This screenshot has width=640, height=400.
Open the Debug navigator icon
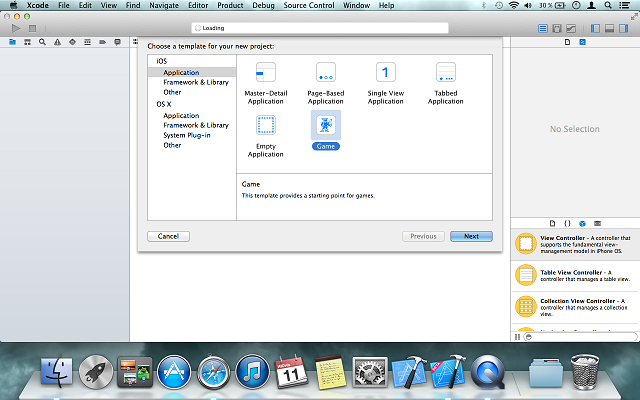pyautogui.click(x=87, y=42)
